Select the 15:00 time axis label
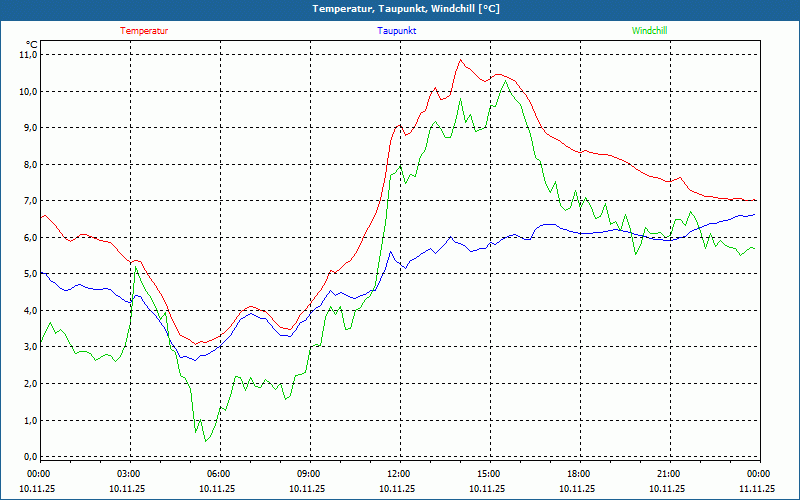 [489, 474]
